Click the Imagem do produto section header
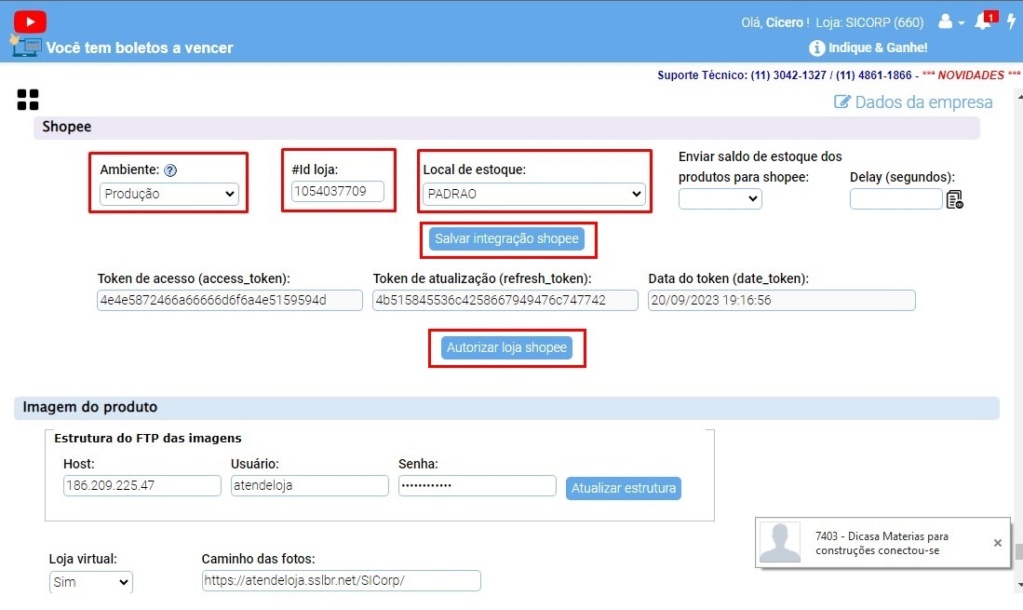The height and width of the screenshot is (610, 1023). 506,407
